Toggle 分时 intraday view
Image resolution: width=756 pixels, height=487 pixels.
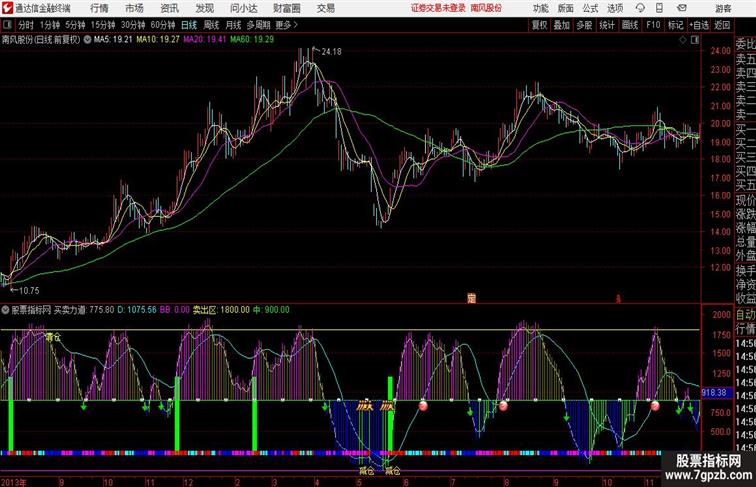point(26,25)
